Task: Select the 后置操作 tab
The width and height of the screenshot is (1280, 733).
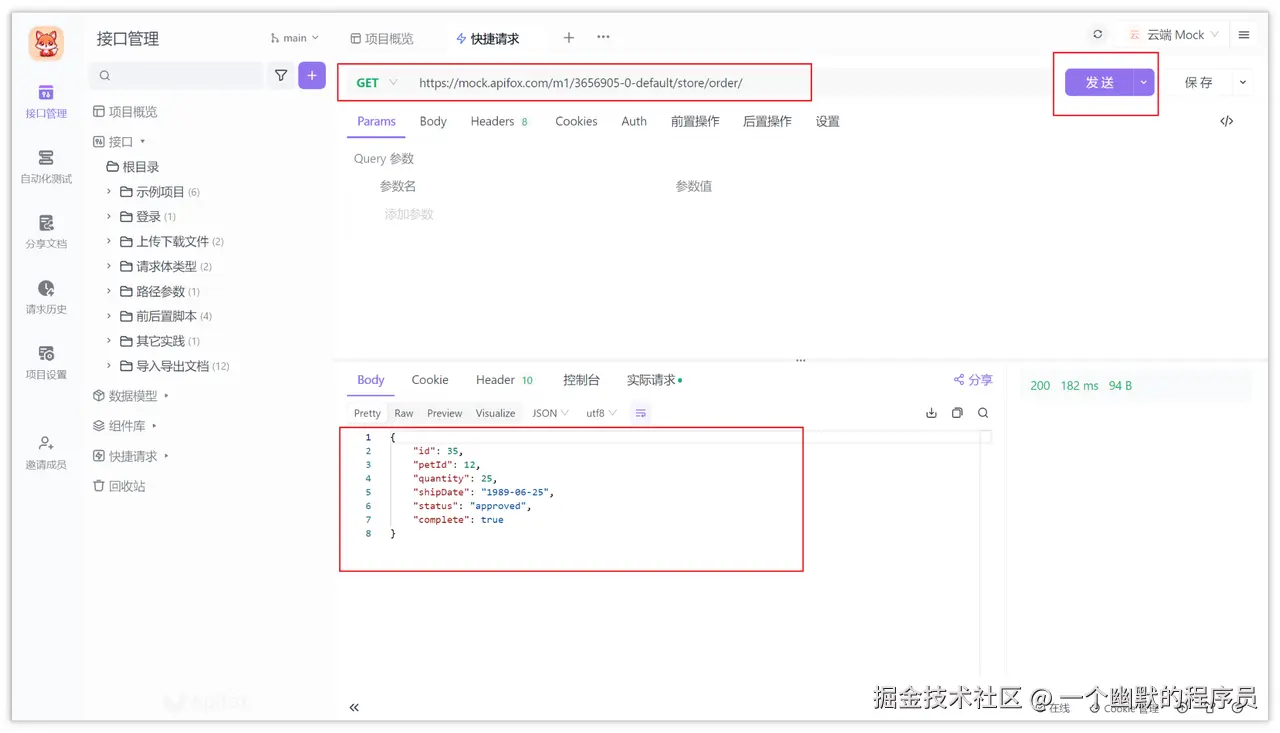Action: click(x=767, y=121)
